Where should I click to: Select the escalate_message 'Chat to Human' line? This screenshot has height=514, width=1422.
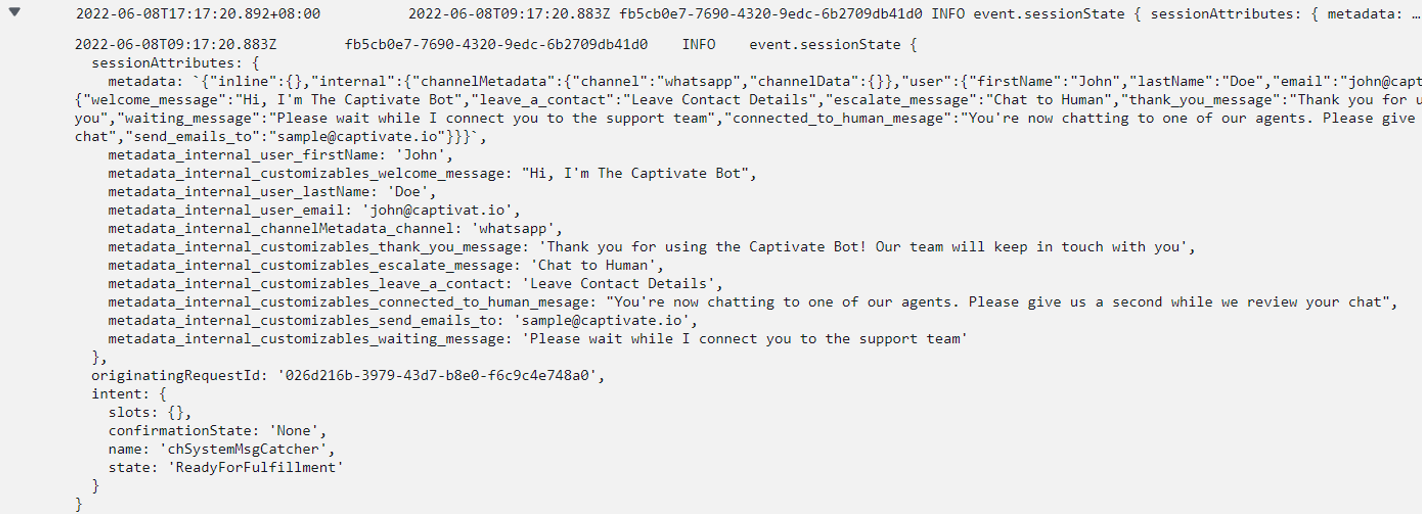pos(386,265)
